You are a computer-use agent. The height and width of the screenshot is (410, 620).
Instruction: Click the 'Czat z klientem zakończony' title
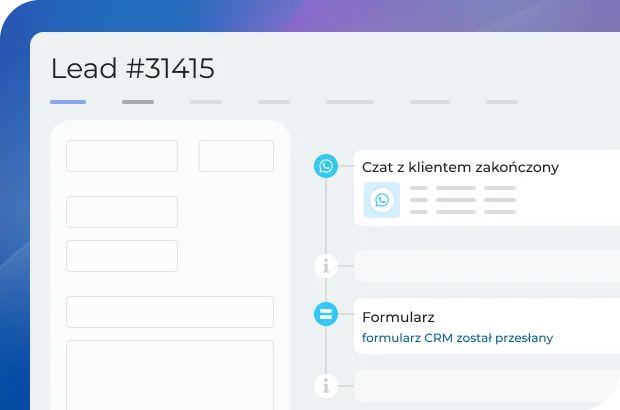pyautogui.click(x=460, y=167)
